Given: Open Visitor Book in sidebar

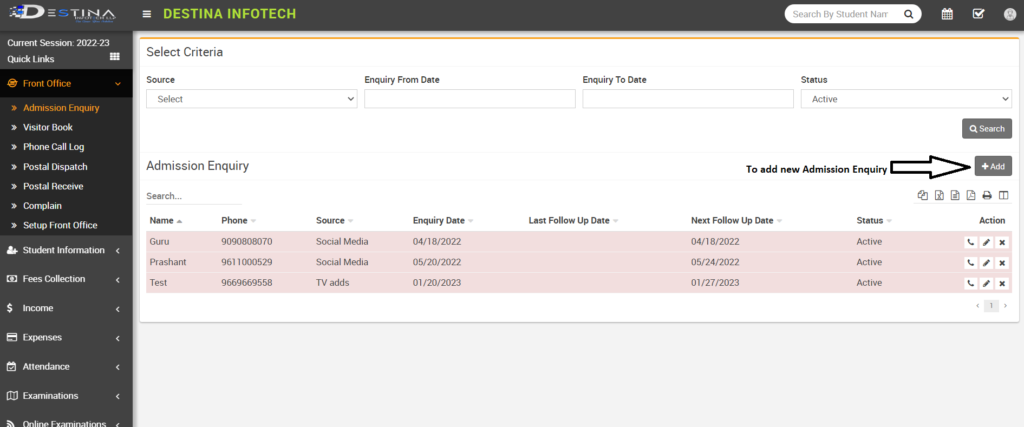Looking at the screenshot, I should [x=47, y=127].
